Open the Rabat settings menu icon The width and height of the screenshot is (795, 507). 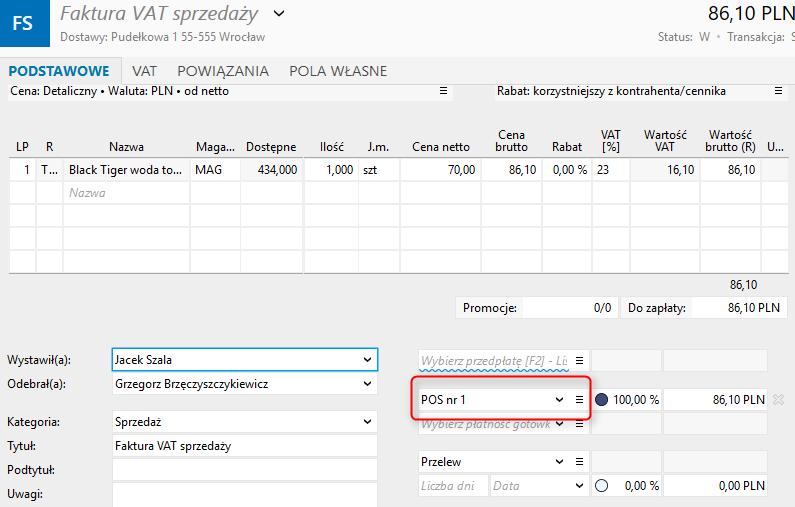pyautogui.click(x=778, y=91)
